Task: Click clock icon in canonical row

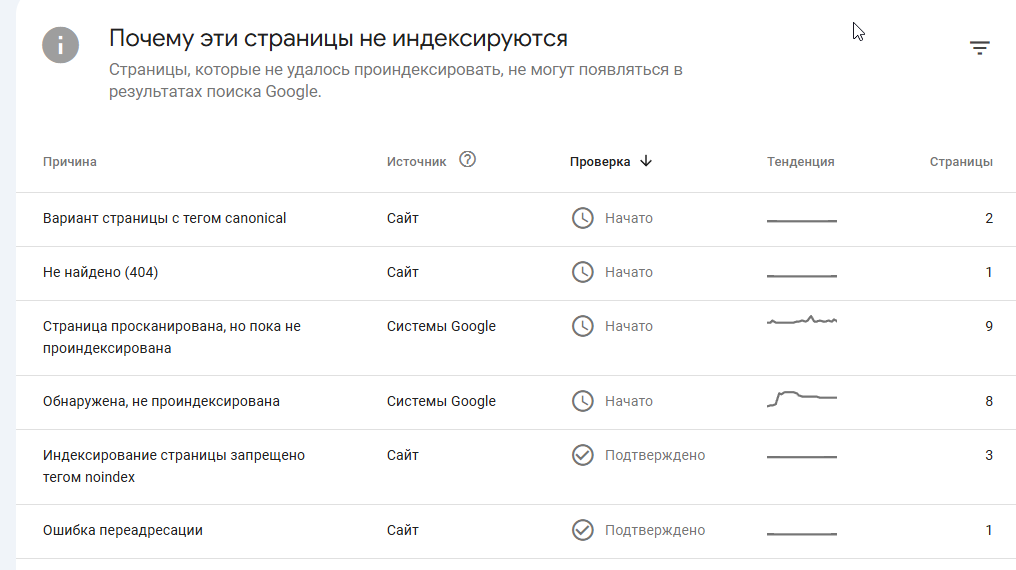Action: pos(582,218)
